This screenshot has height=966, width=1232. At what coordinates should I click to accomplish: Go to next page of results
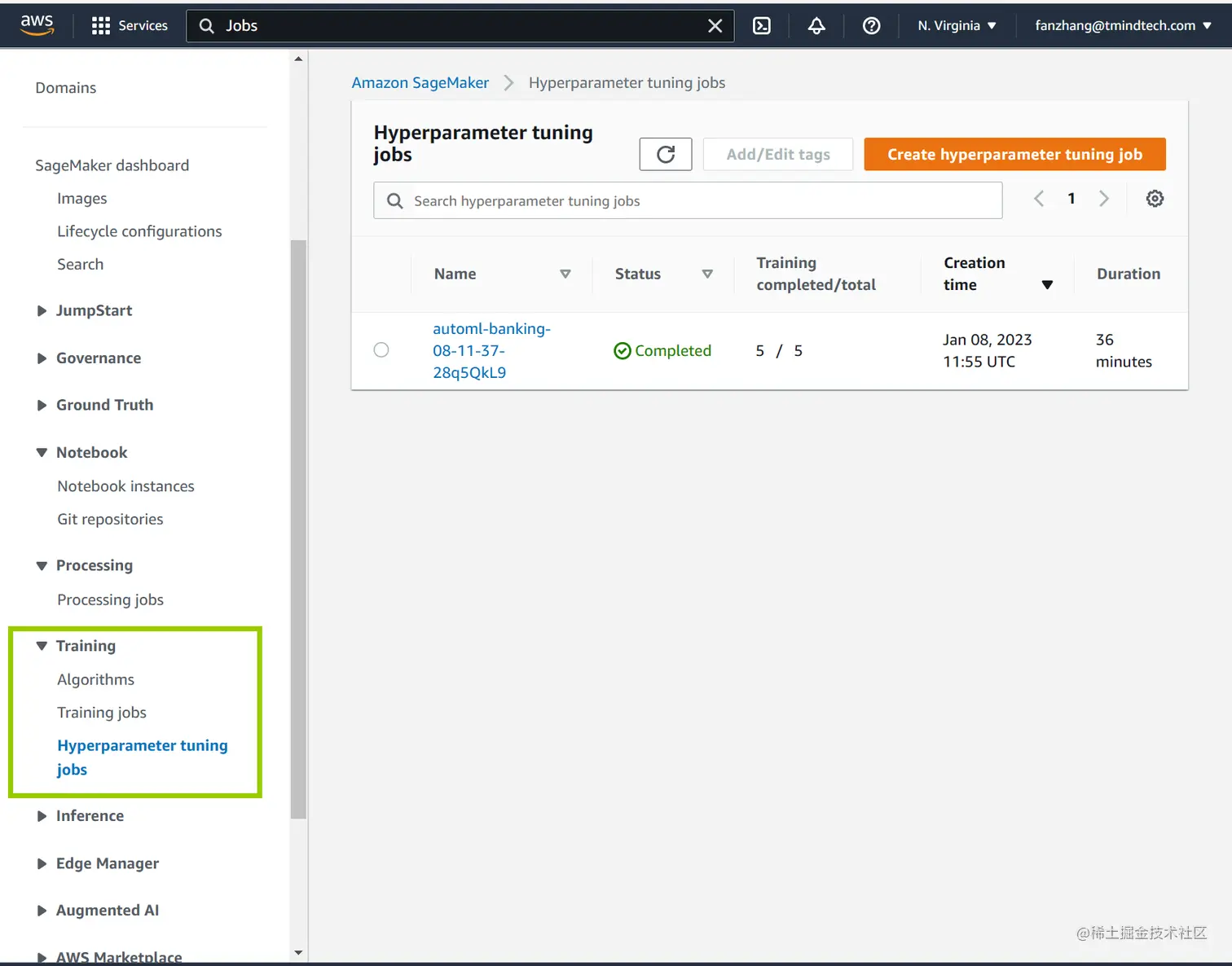(x=1104, y=199)
